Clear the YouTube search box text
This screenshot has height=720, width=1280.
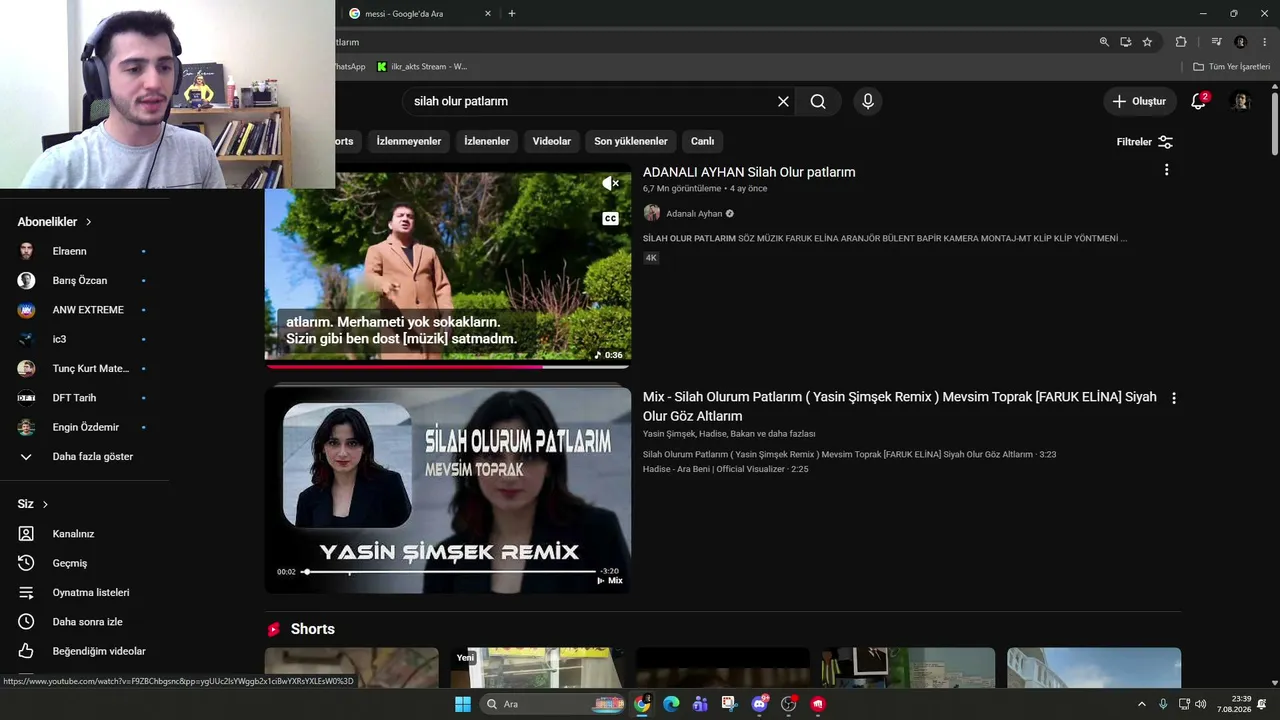[x=783, y=101]
